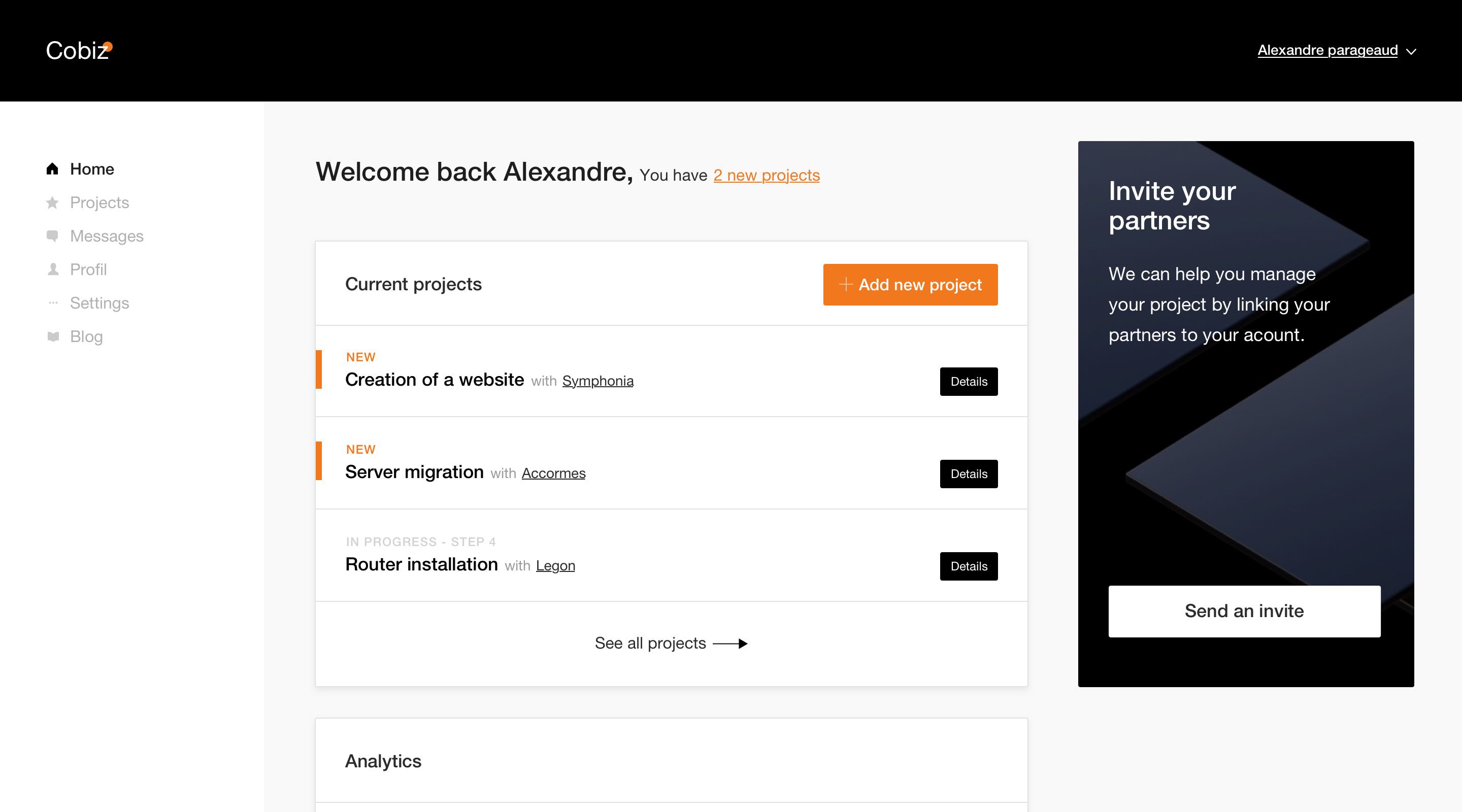Click the book icon beside Blog
The width and height of the screenshot is (1462, 812).
(53, 336)
